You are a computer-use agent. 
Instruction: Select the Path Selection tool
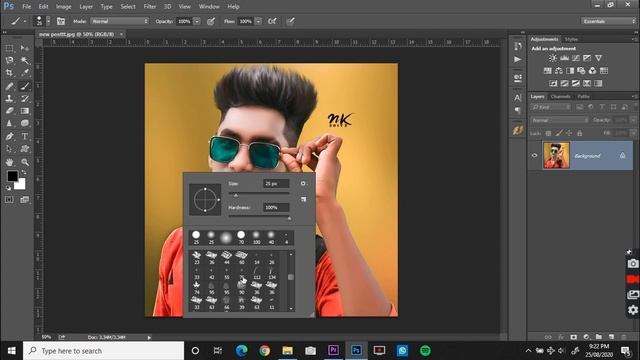click(9, 149)
